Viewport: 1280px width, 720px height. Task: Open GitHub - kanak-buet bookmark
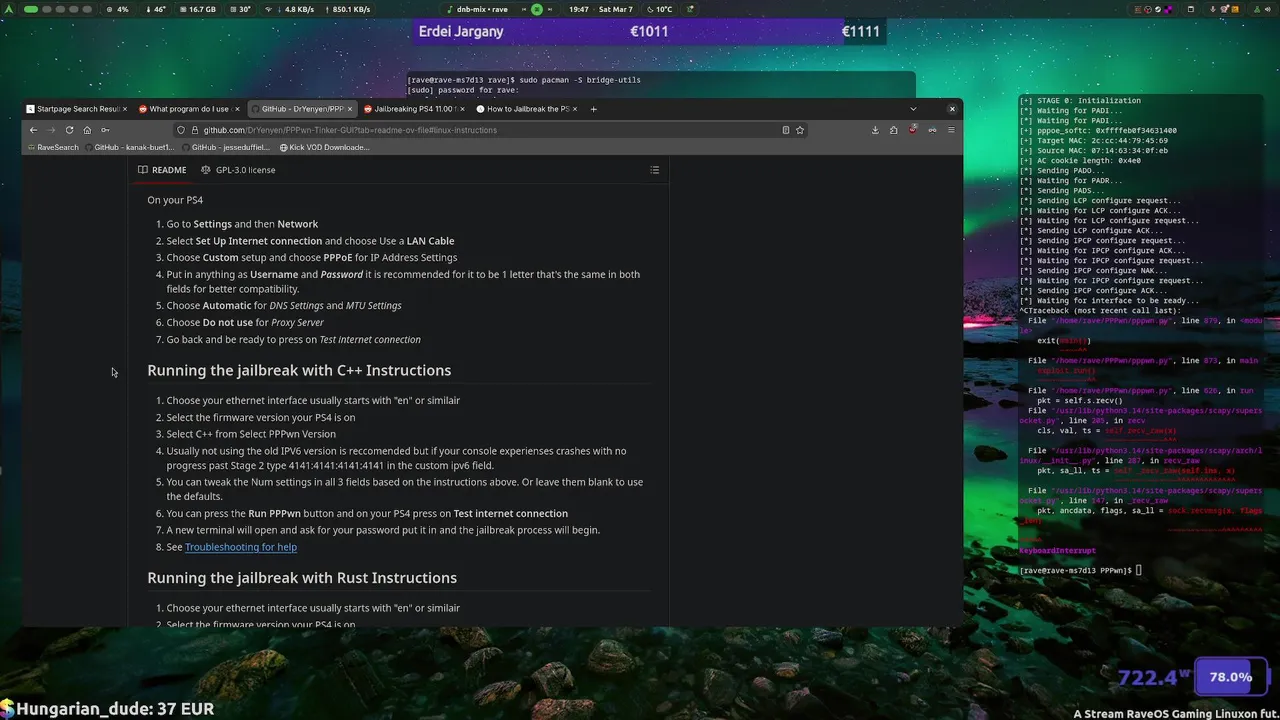[x=128, y=148]
